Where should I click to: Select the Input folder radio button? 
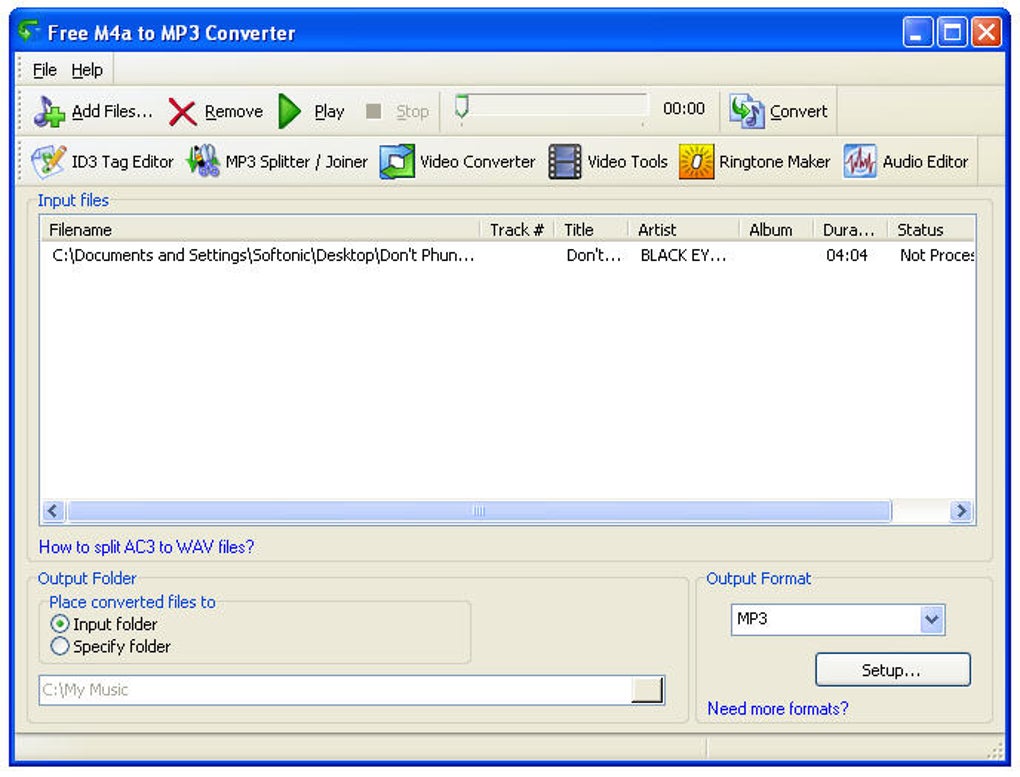click(62, 624)
